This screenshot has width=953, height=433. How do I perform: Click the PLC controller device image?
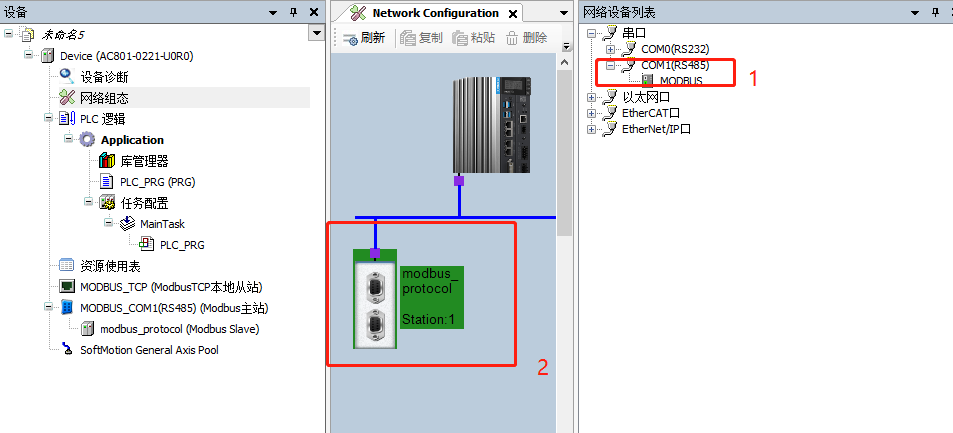pyautogui.click(x=491, y=125)
